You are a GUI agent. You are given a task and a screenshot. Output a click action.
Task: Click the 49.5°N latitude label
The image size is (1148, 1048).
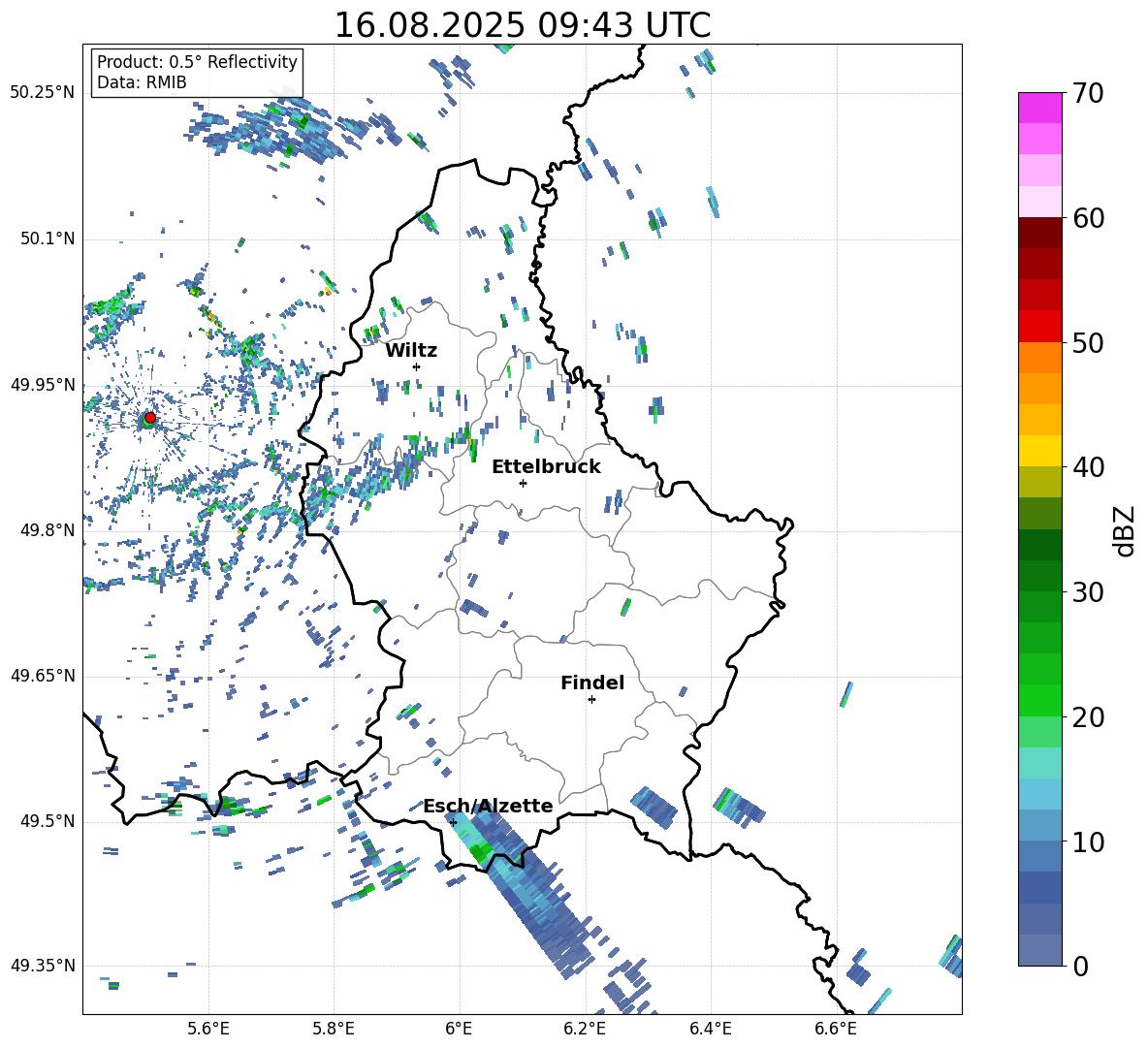(x=47, y=821)
